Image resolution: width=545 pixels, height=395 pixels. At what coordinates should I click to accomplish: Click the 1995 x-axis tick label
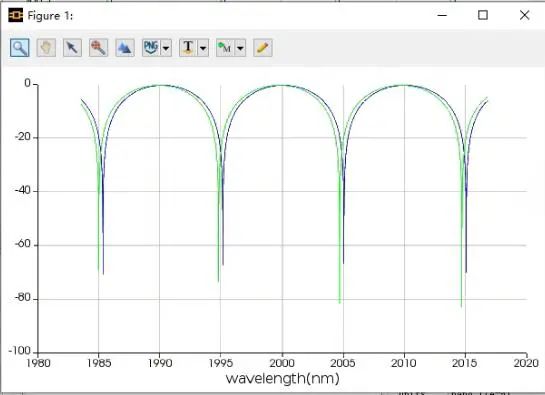[221, 363]
